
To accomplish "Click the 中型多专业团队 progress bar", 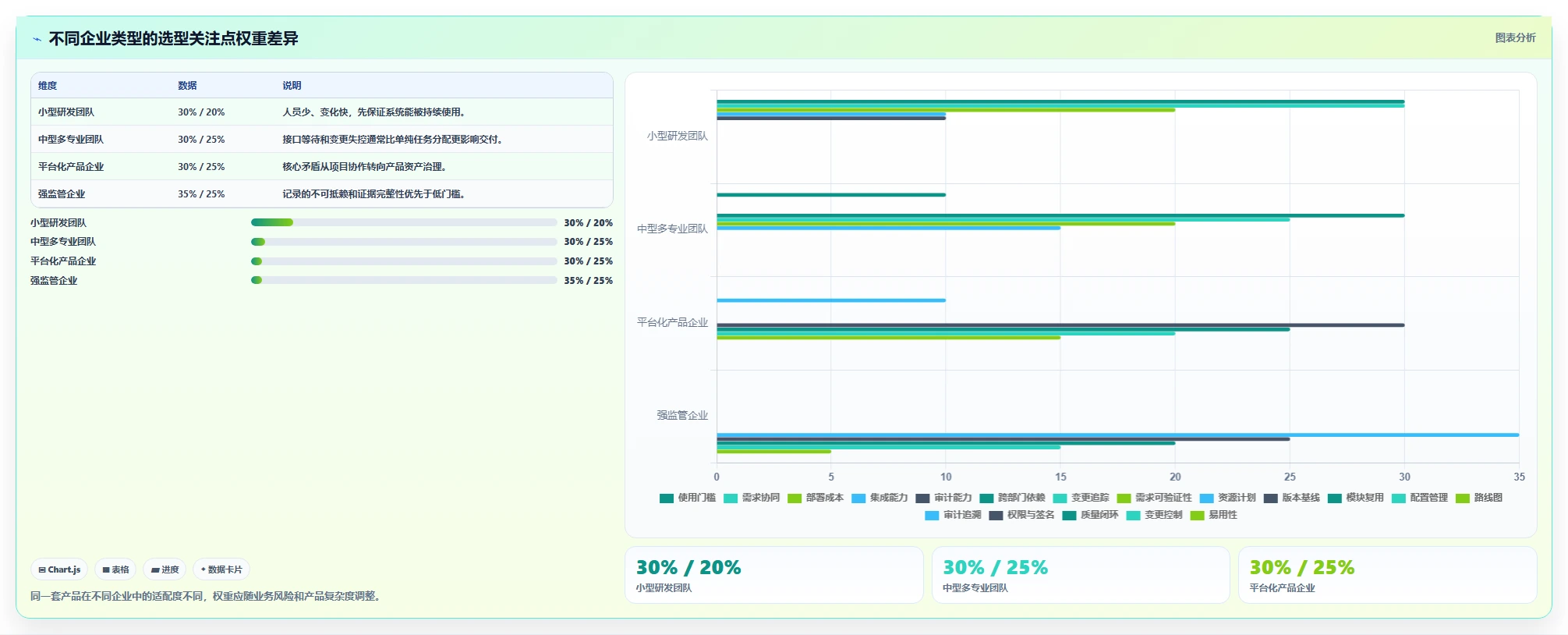I will (404, 242).
